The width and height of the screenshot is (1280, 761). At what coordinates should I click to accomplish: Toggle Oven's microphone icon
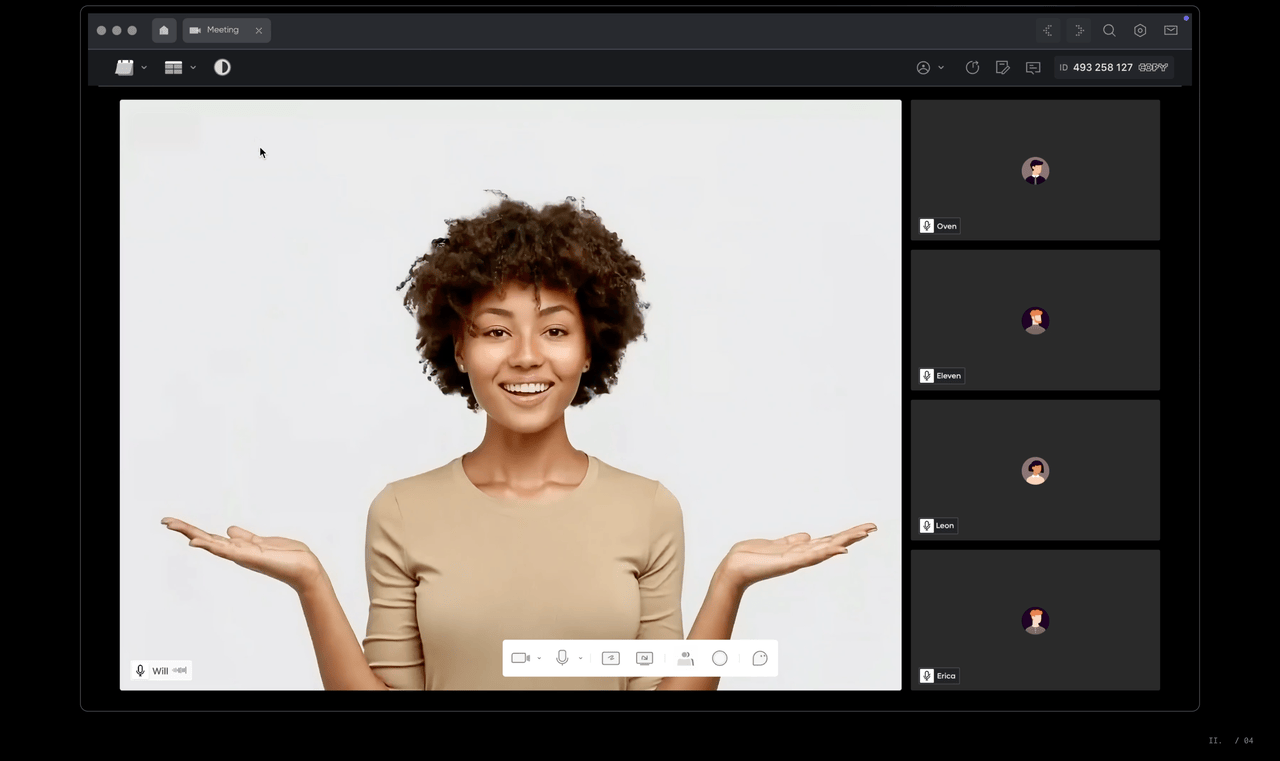(x=927, y=226)
